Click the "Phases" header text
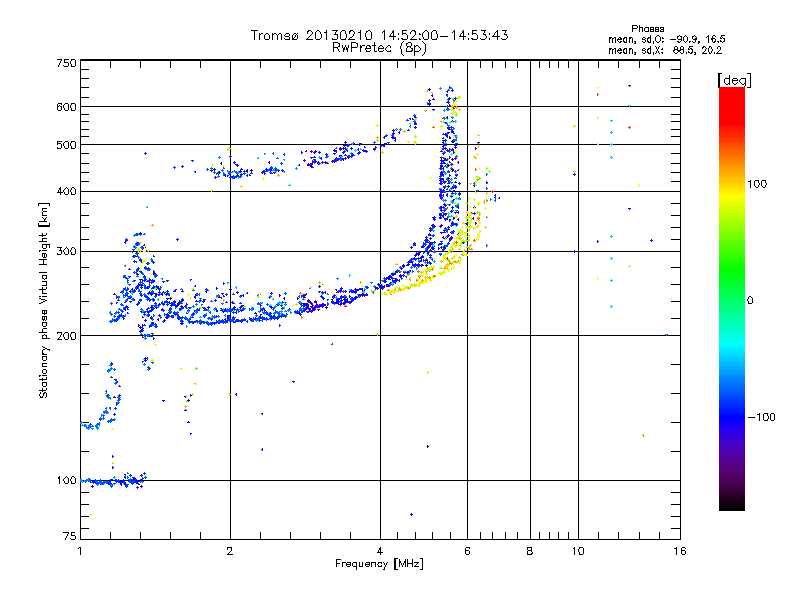The image size is (800, 600). pos(647,29)
